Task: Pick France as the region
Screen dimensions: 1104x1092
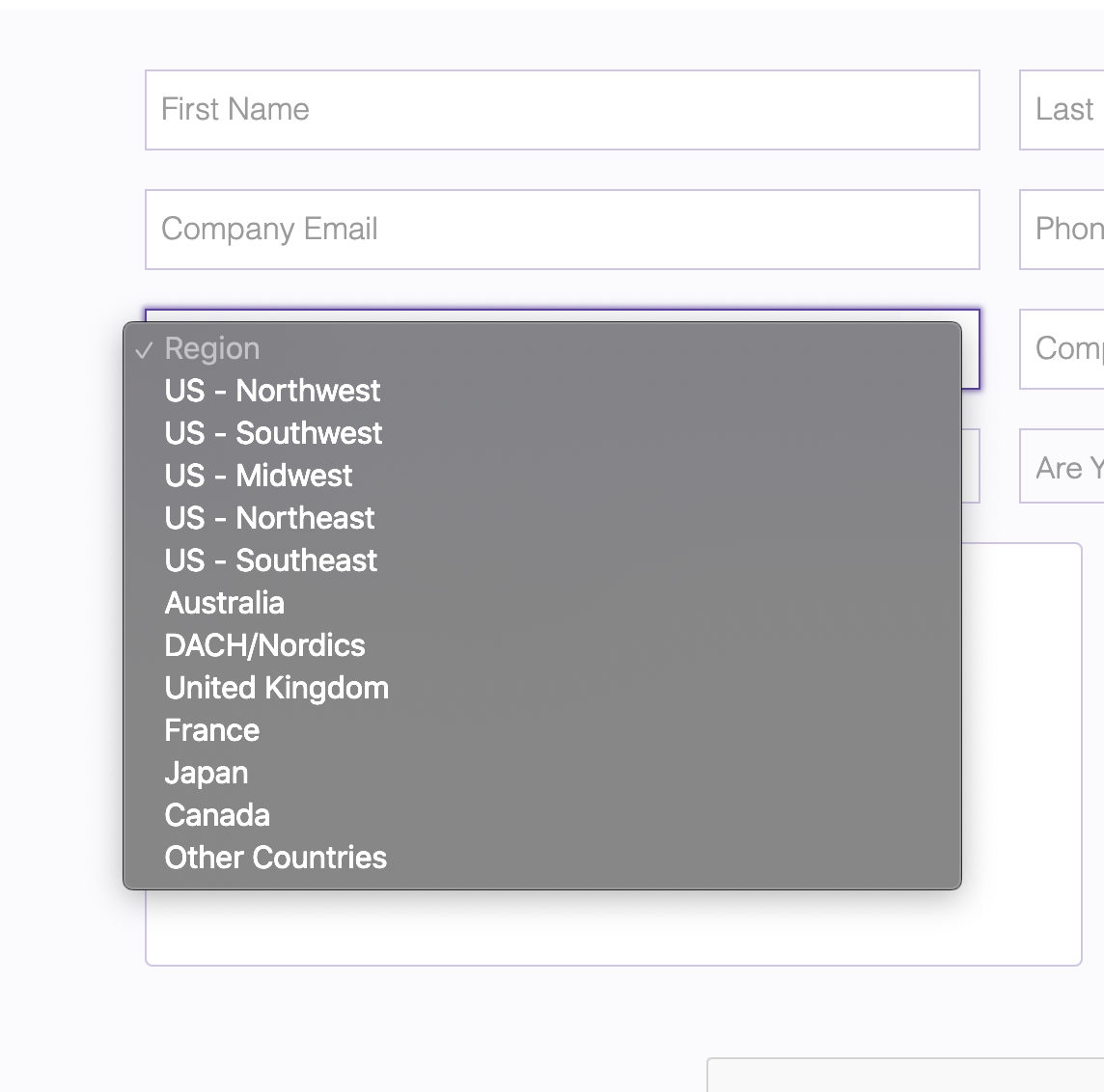Action: click(212, 730)
